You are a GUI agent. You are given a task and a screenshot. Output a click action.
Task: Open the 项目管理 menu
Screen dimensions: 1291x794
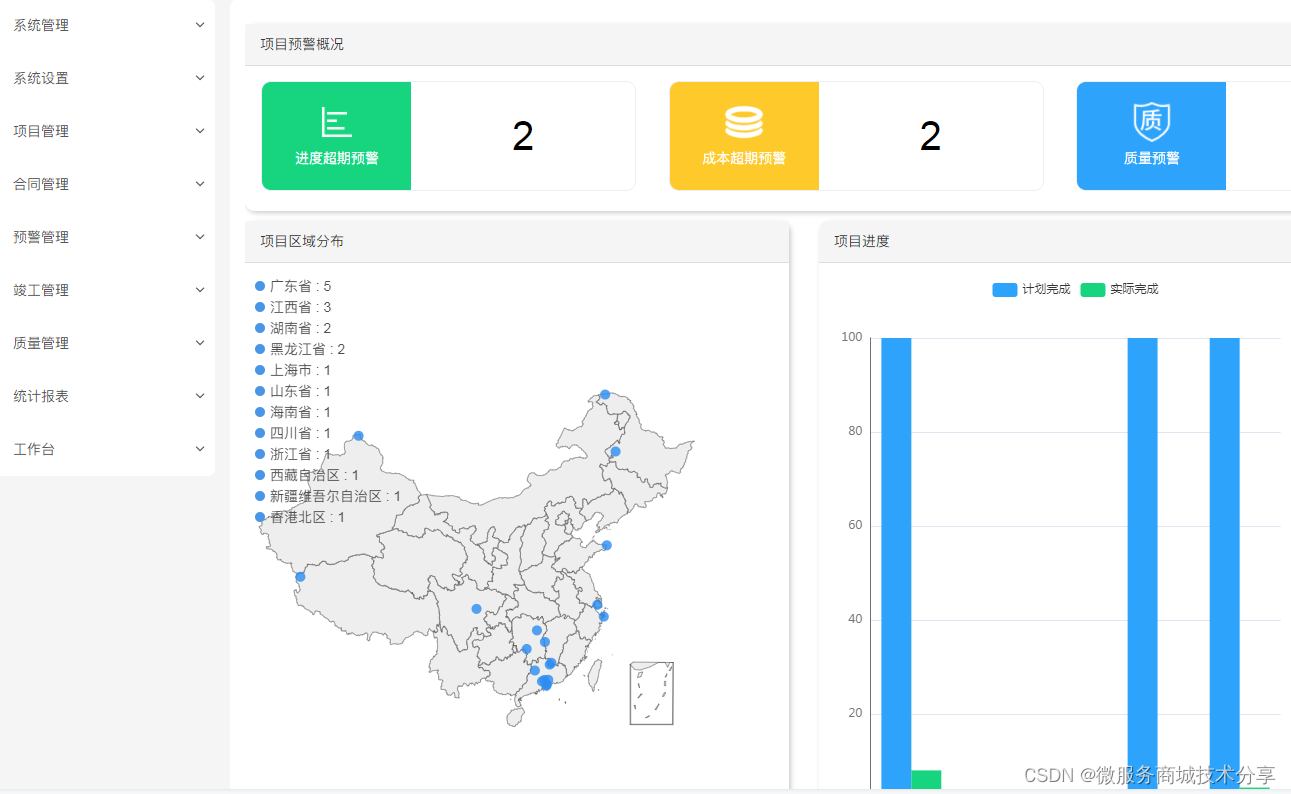tap(107, 131)
